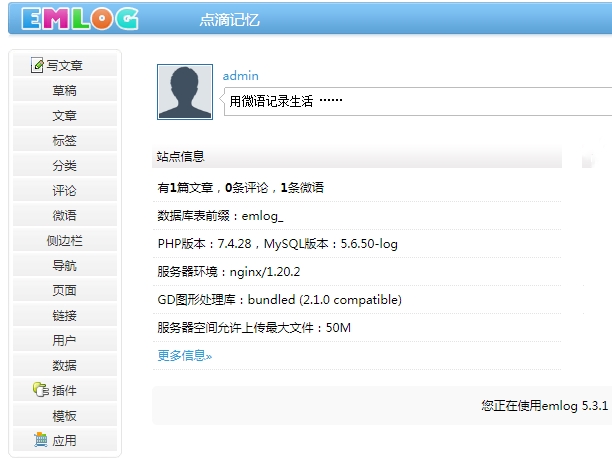Click the plugin icon beside 插件
The image size is (612, 460).
click(x=40, y=390)
